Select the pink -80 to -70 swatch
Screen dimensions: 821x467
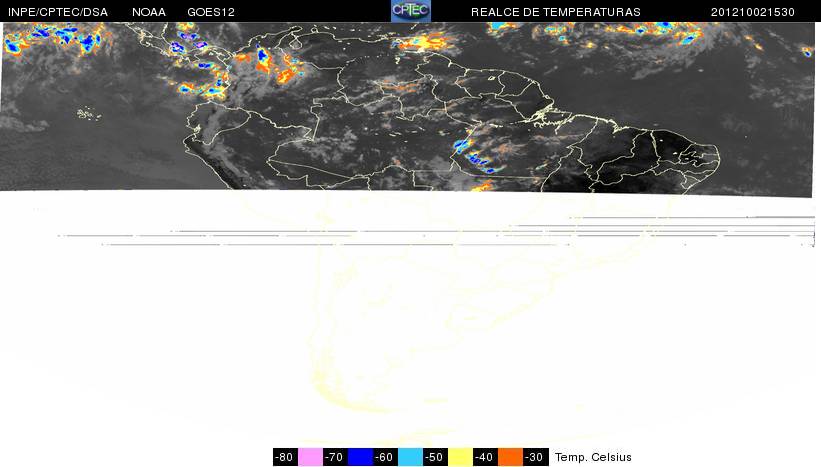[310, 457]
